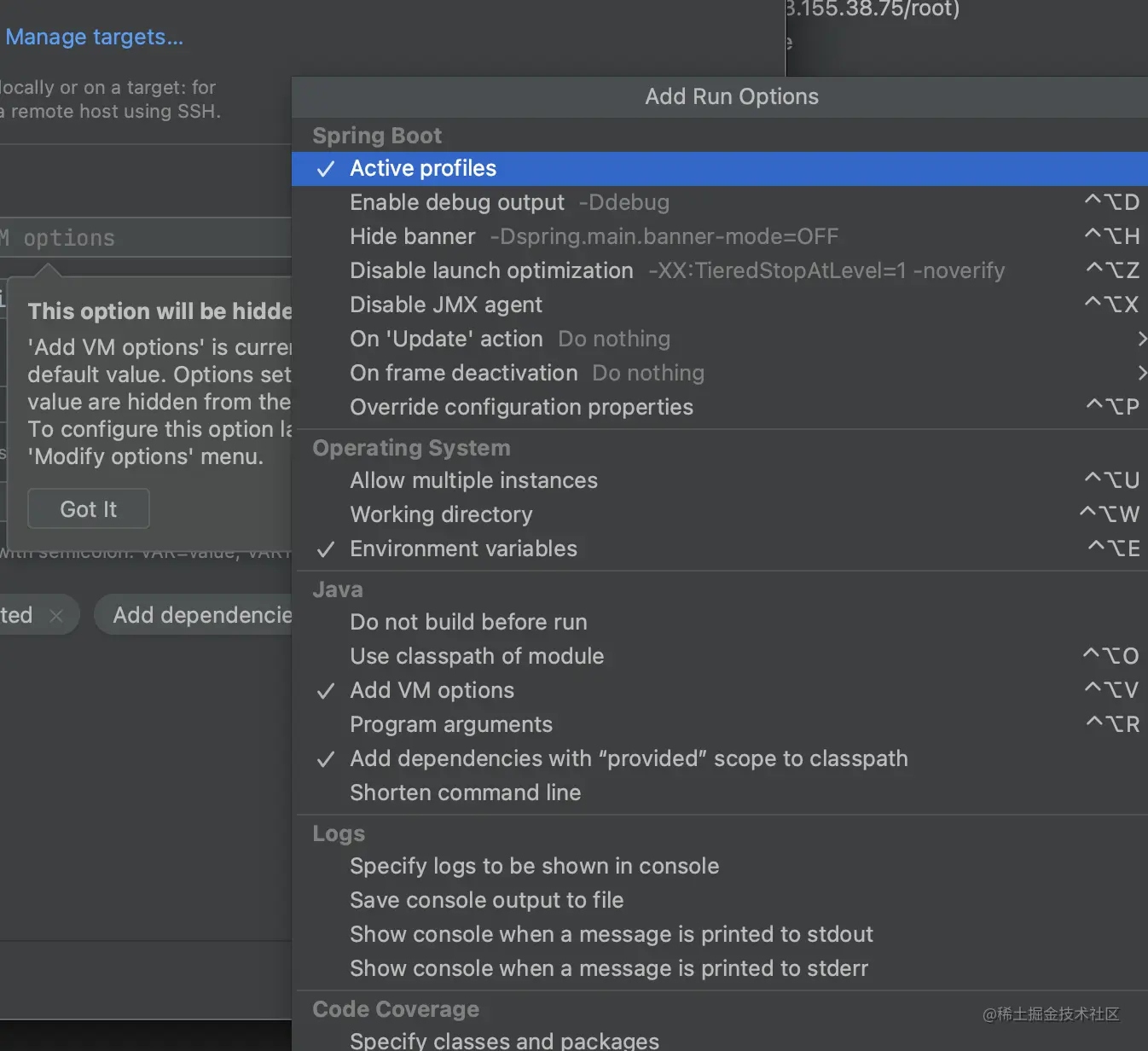Remove the tag ending in 'ted'
1148x1051 pixels.
(x=56, y=616)
